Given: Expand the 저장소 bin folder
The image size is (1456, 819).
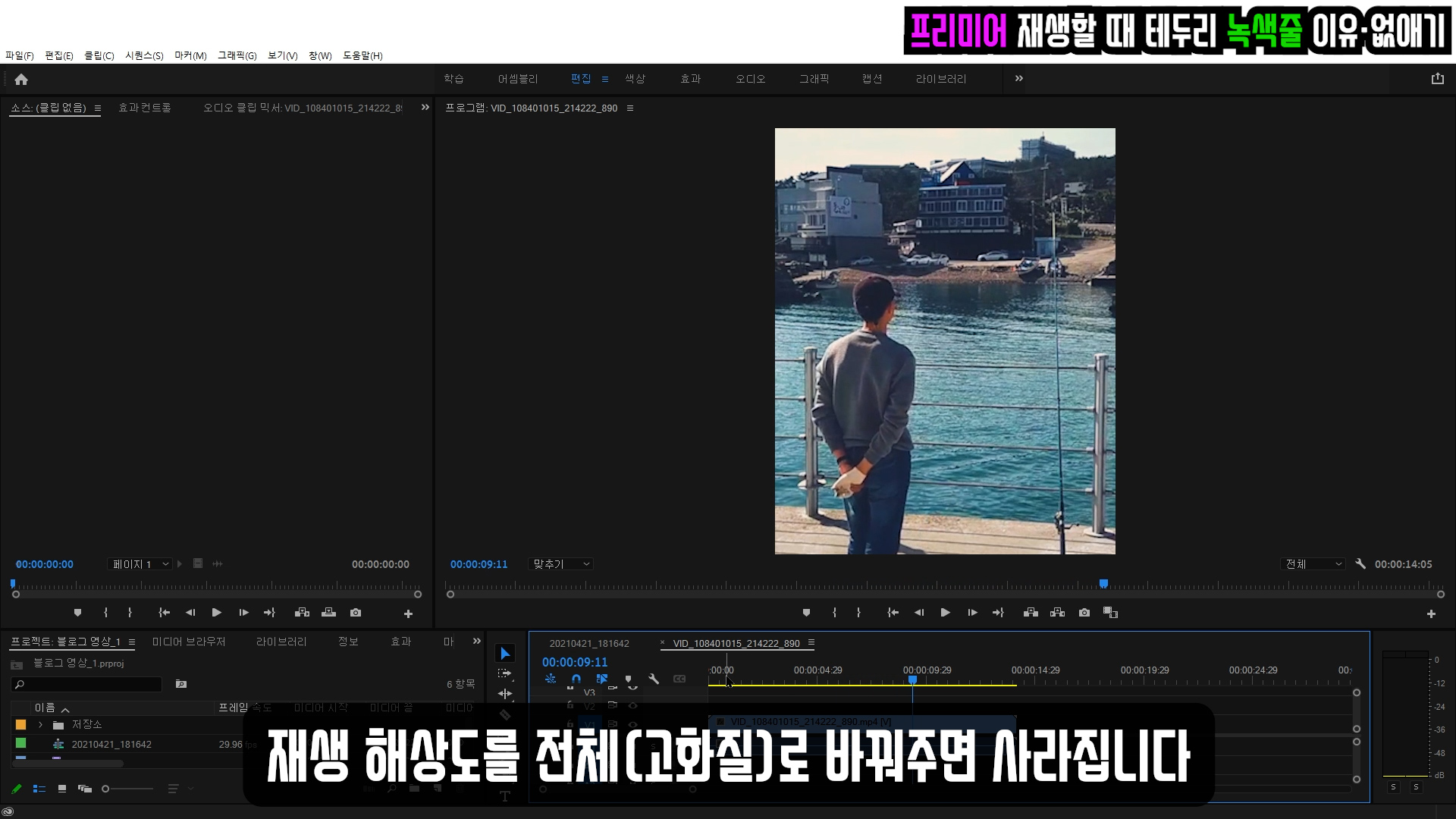Looking at the screenshot, I should click(x=40, y=725).
